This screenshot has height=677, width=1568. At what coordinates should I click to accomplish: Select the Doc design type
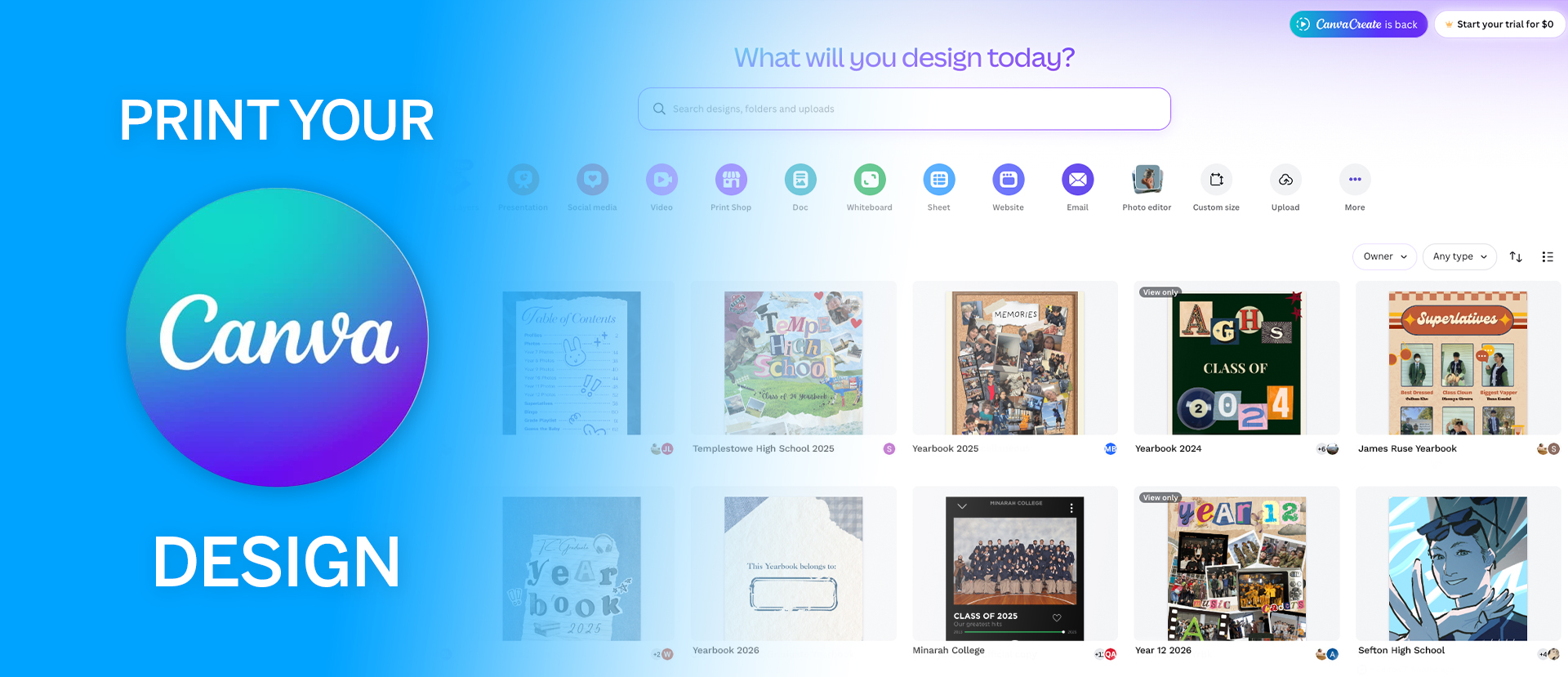pos(800,180)
